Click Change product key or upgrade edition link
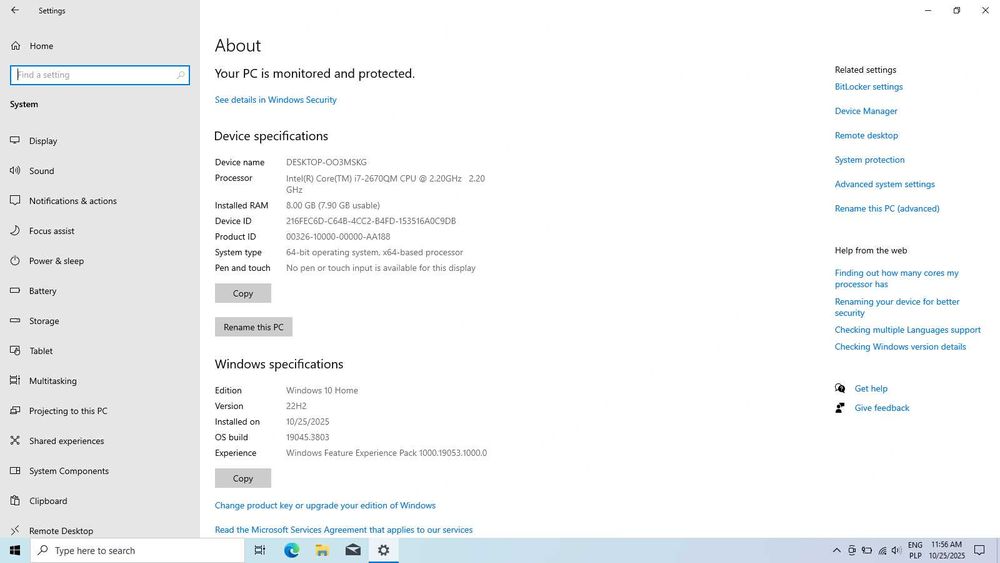The width and height of the screenshot is (1000, 563). (x=325, y=505)
